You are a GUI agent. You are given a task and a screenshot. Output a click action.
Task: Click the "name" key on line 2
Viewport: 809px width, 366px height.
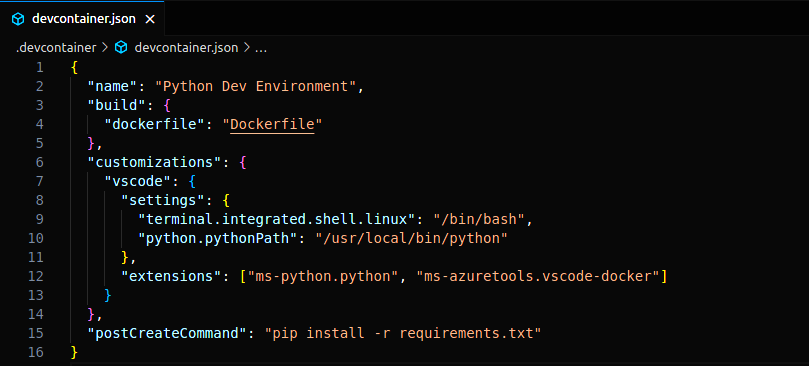[112, 86]
